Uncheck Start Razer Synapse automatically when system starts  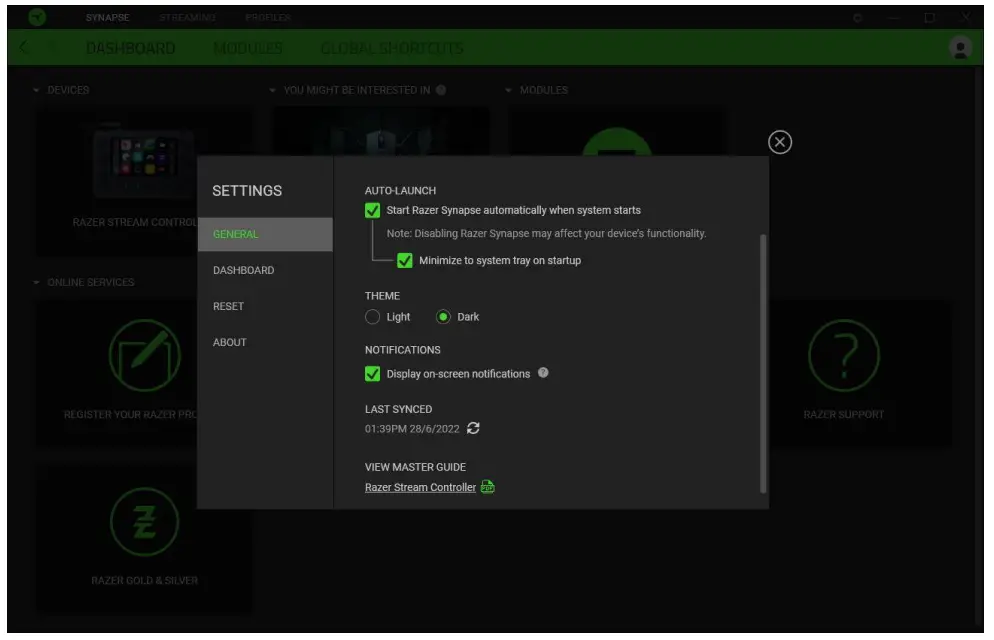373,211
